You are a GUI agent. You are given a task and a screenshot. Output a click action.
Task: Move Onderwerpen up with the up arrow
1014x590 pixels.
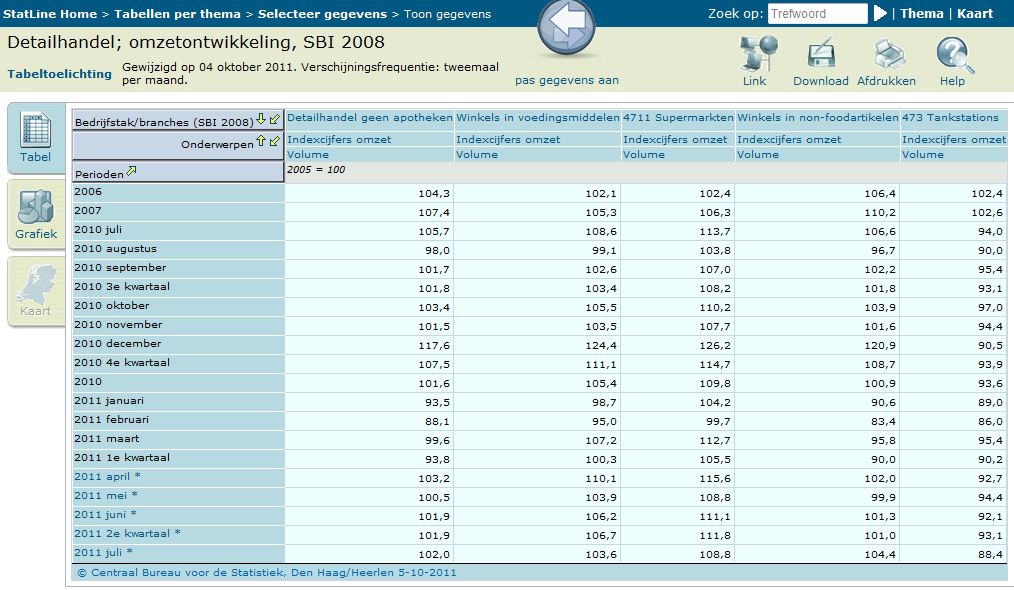262,143
